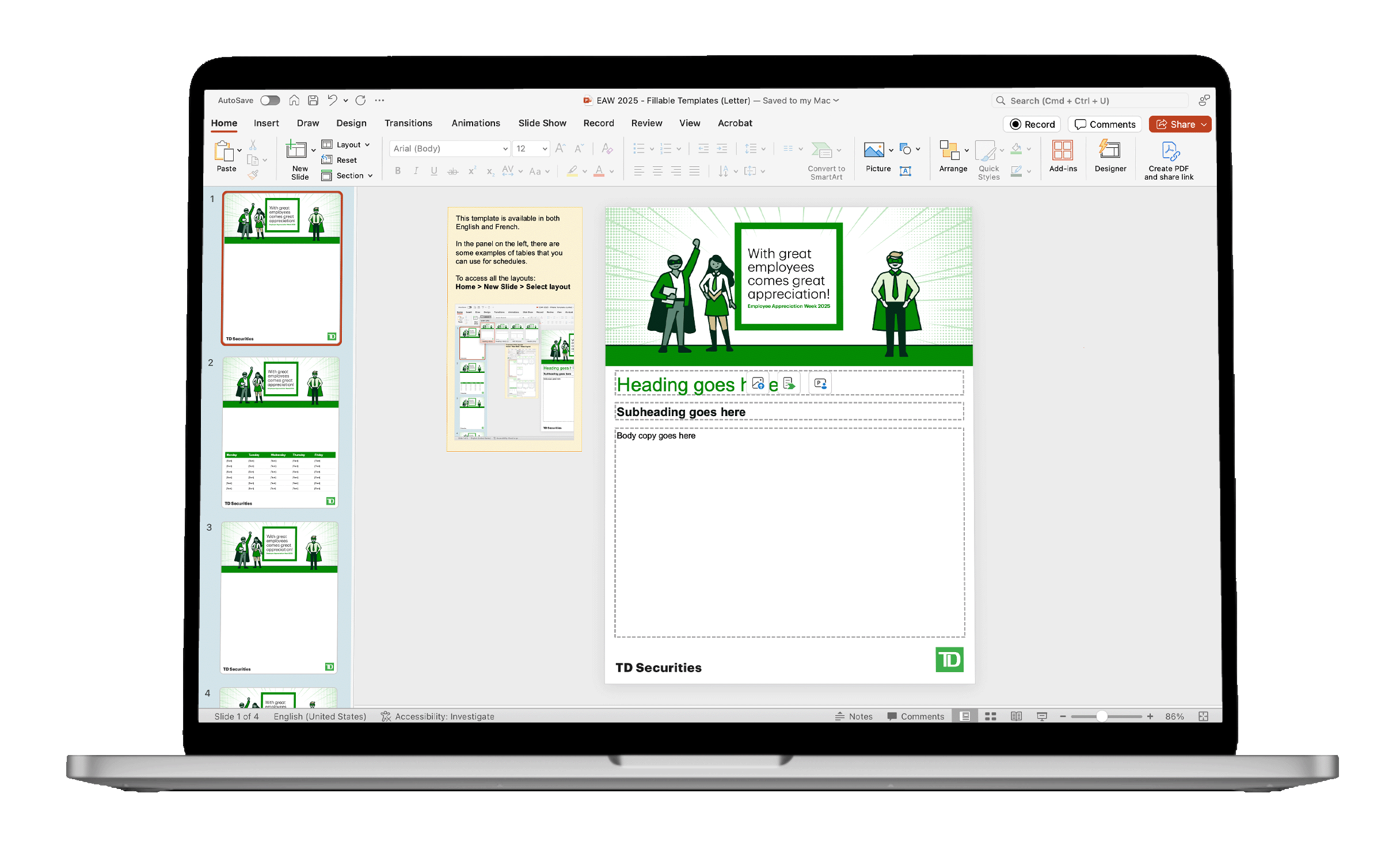Apply underline to selected text
Screen dimensions: 1400x854
[433, 171]
